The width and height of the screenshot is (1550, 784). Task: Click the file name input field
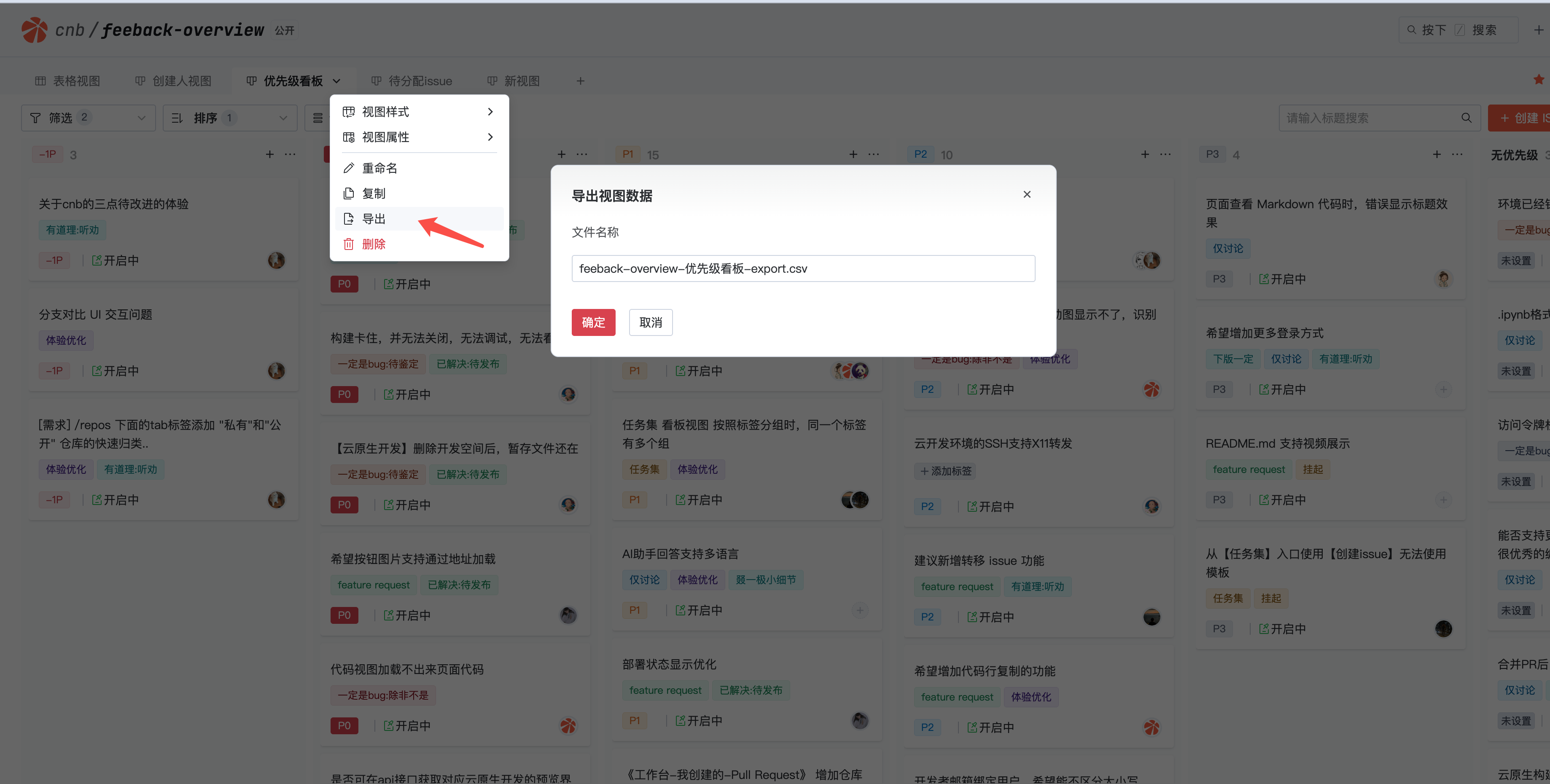pos(803,268)
